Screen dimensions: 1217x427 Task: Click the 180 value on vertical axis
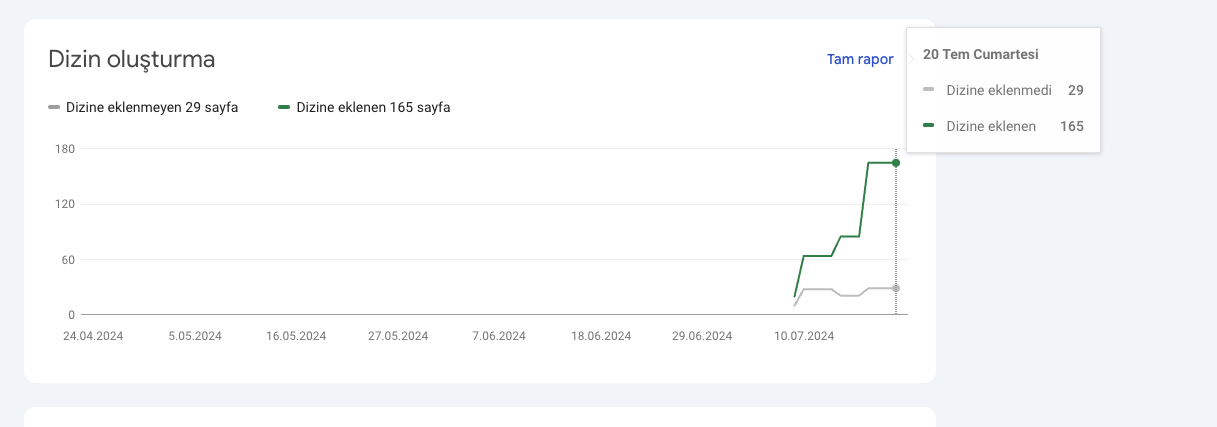pyautogui.click(x=65, y=149)
